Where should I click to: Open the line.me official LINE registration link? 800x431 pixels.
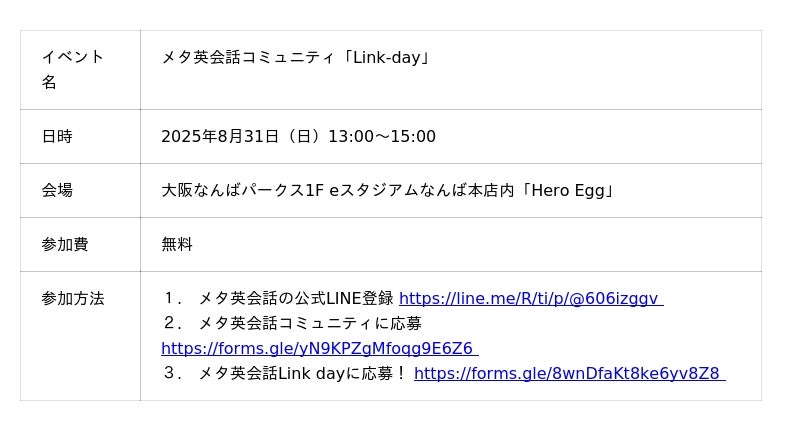pyautogui.click(x=530, y=298)
